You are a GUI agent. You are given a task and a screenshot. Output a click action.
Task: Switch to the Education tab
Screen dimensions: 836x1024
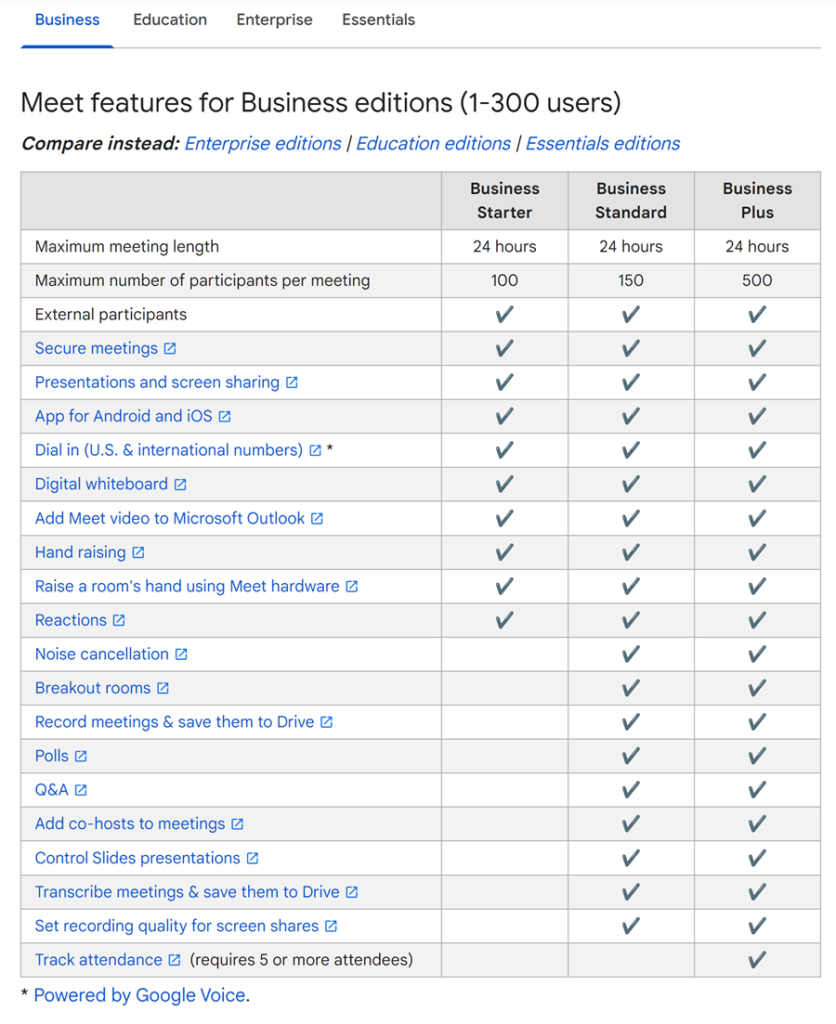coord(170,20)
